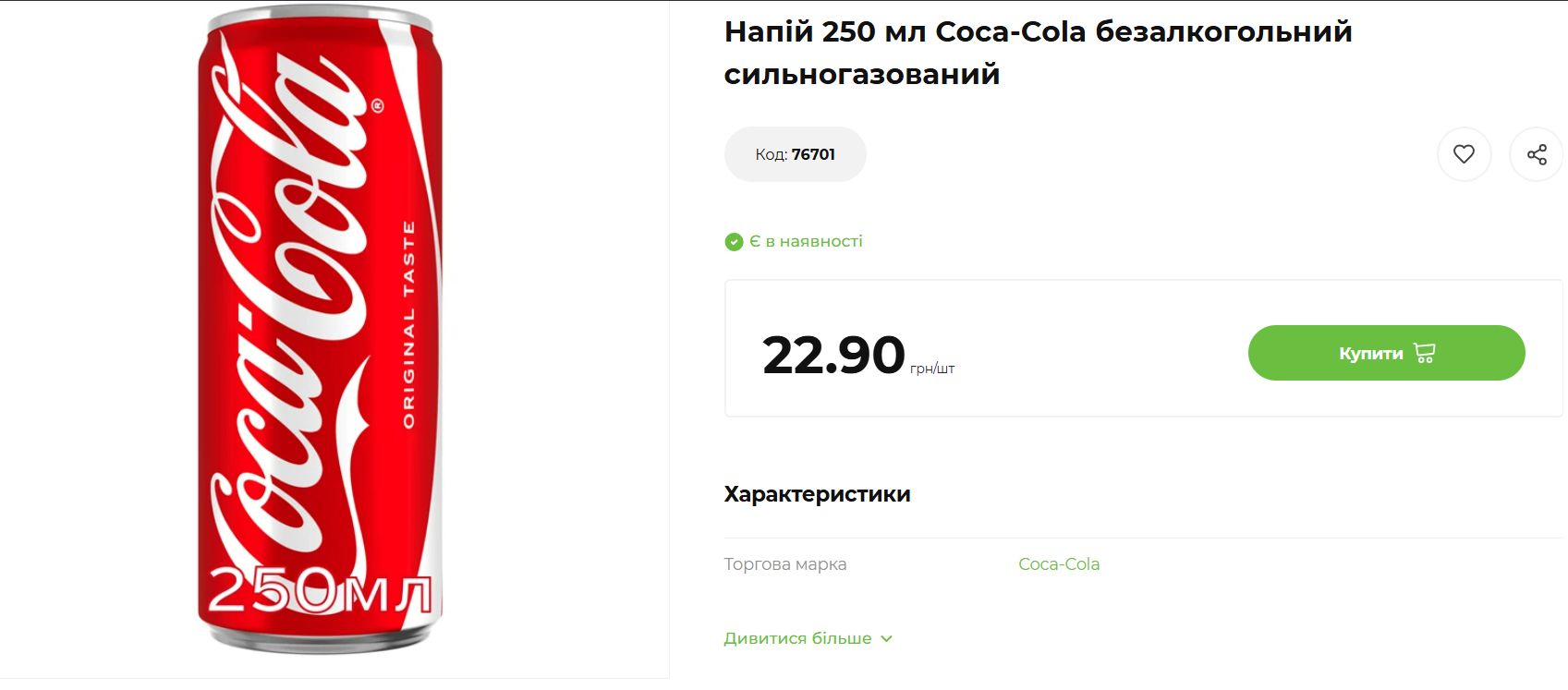
Task: Add product to favorites with heart icon
Action: coord(1464,154)
